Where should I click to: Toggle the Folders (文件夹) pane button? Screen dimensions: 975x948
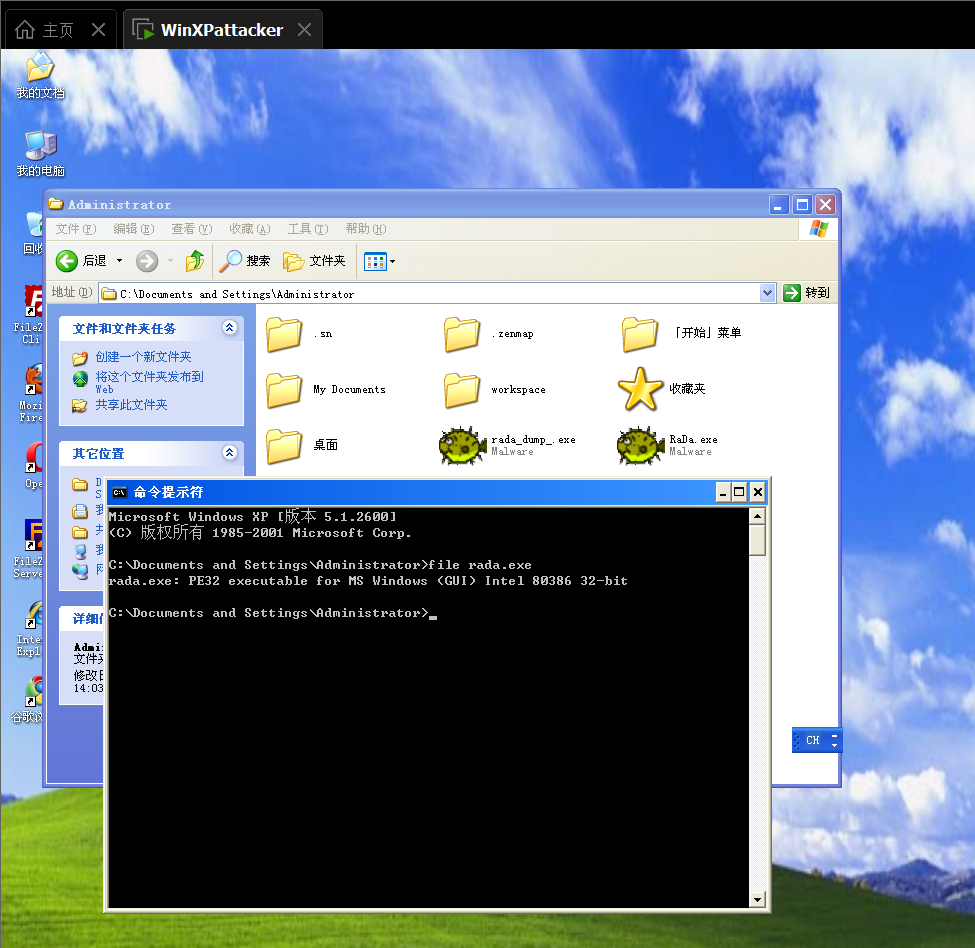coord(314,260)
